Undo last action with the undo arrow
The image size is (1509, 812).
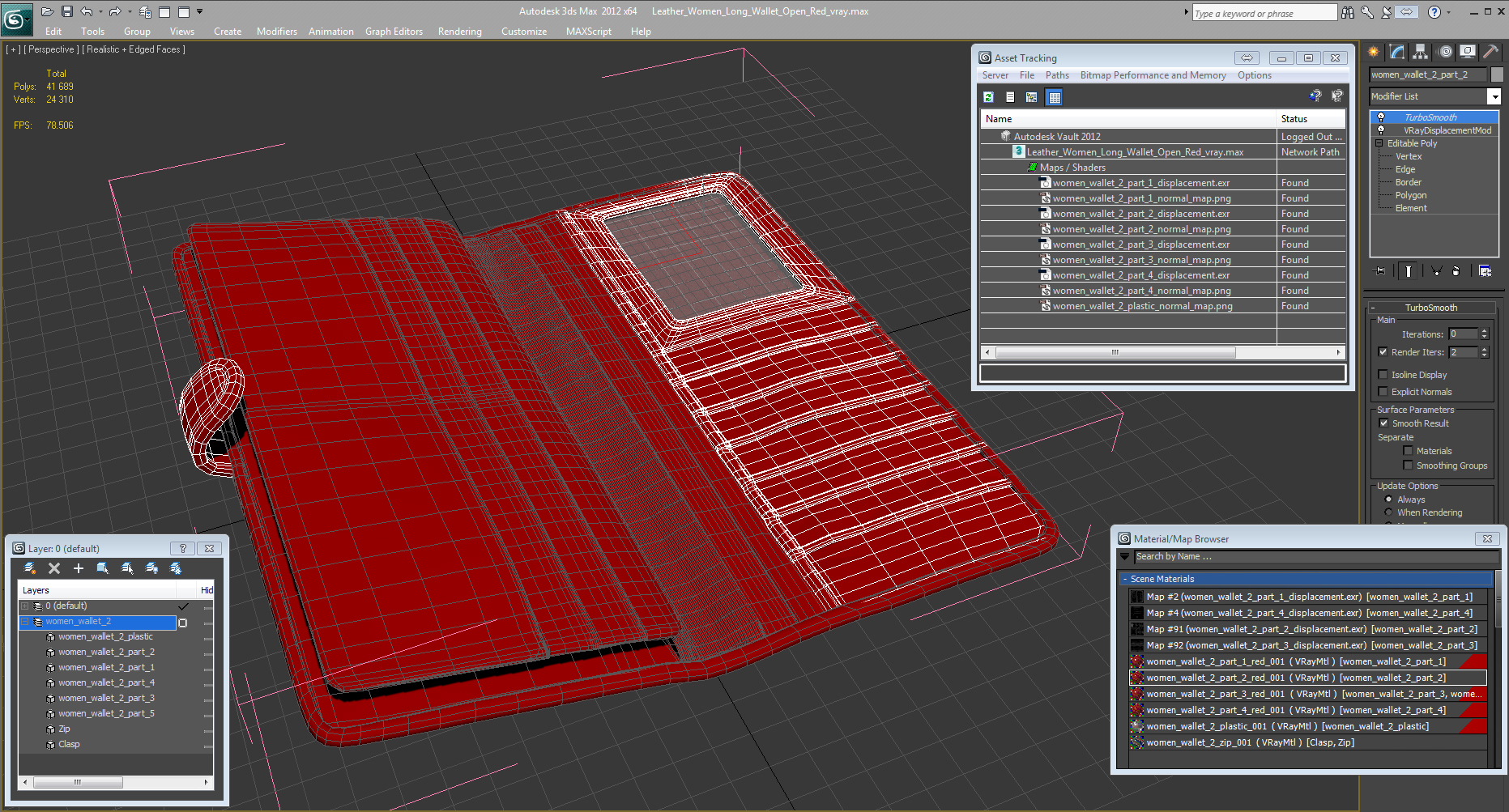(x=86, y=11)
